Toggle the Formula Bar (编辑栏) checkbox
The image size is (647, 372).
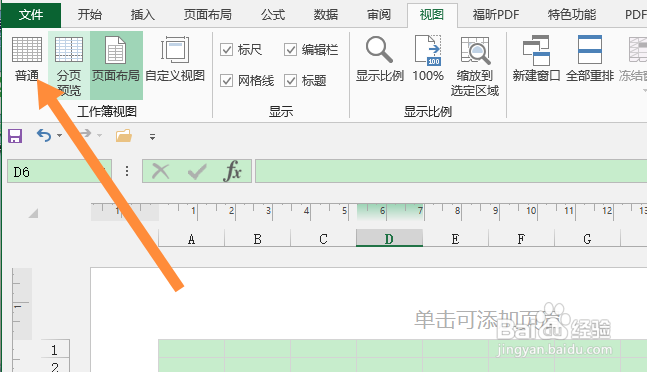click(x=290, y=50)
